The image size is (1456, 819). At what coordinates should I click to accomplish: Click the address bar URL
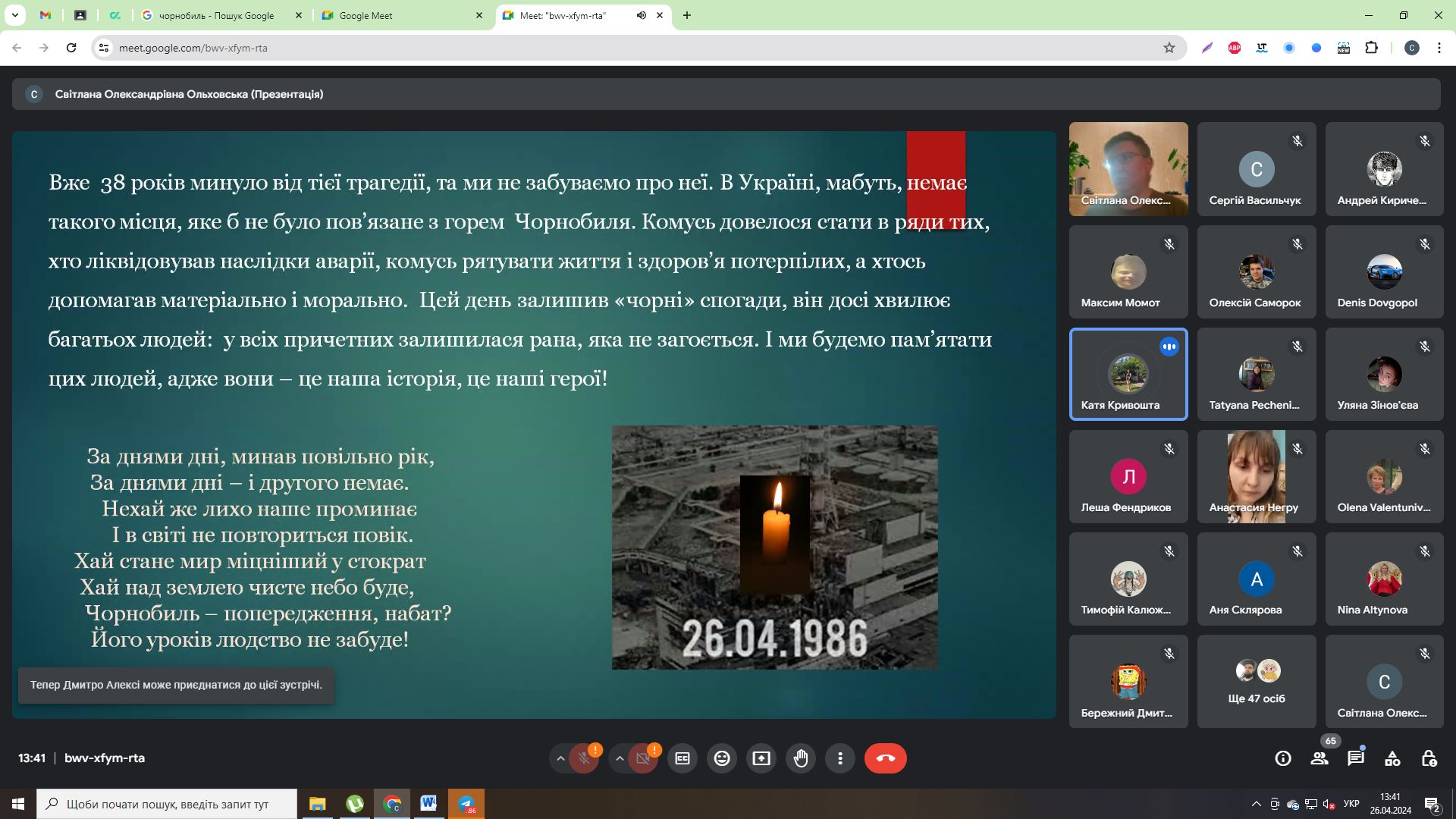pyautogui.click(x=193, y=48)
